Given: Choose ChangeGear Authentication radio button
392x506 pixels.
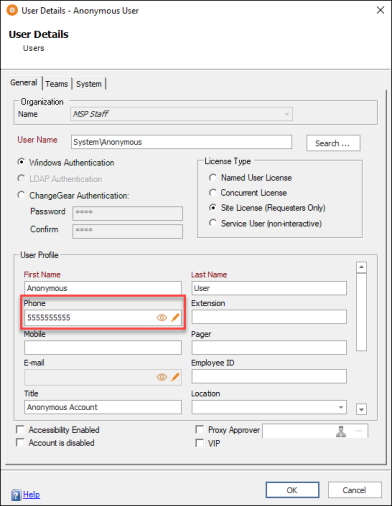Looking at the screenshot, I should pyautogui.click(x=21, y=195).
